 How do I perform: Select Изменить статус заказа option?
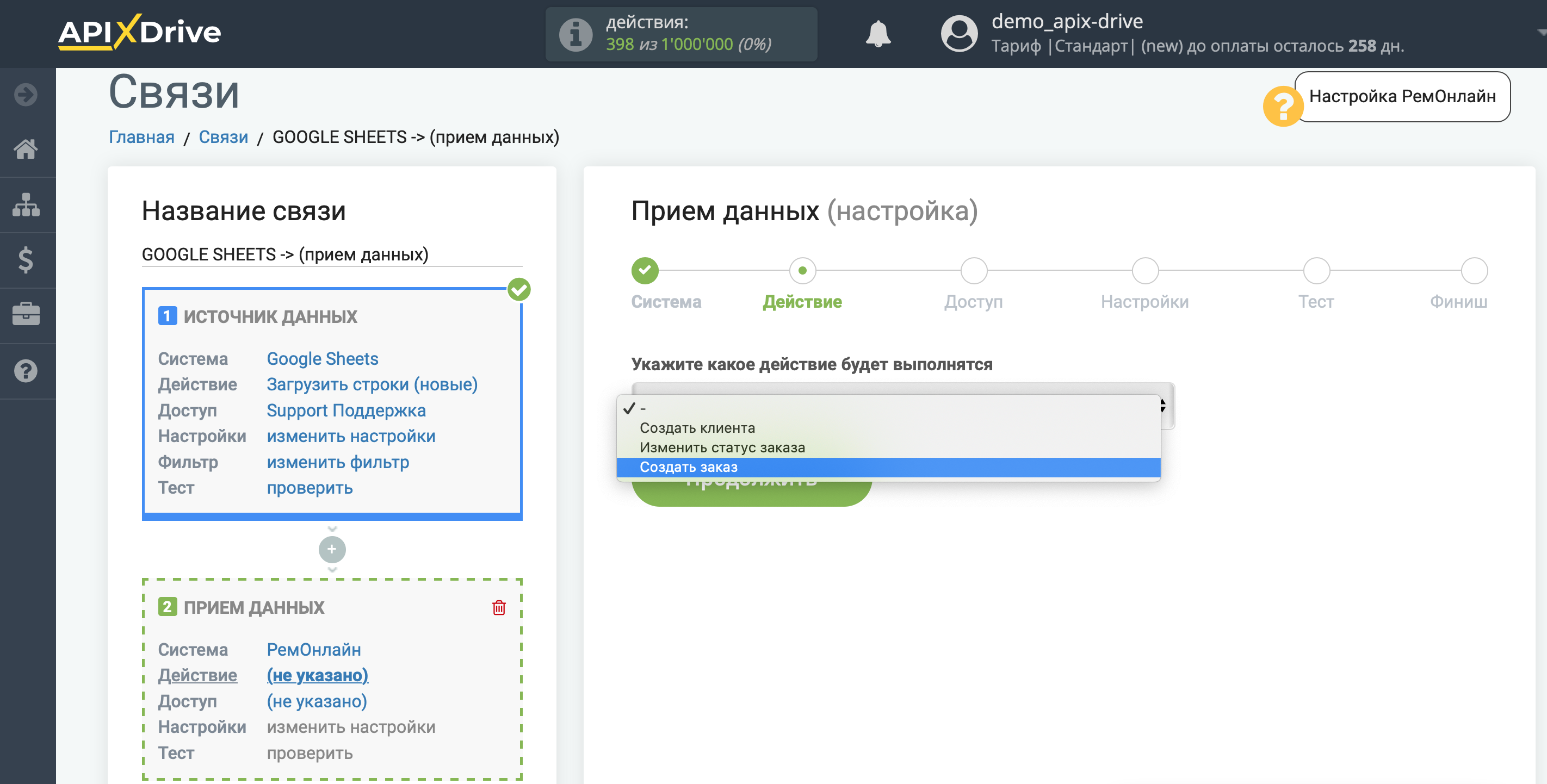tap(888, 448)
